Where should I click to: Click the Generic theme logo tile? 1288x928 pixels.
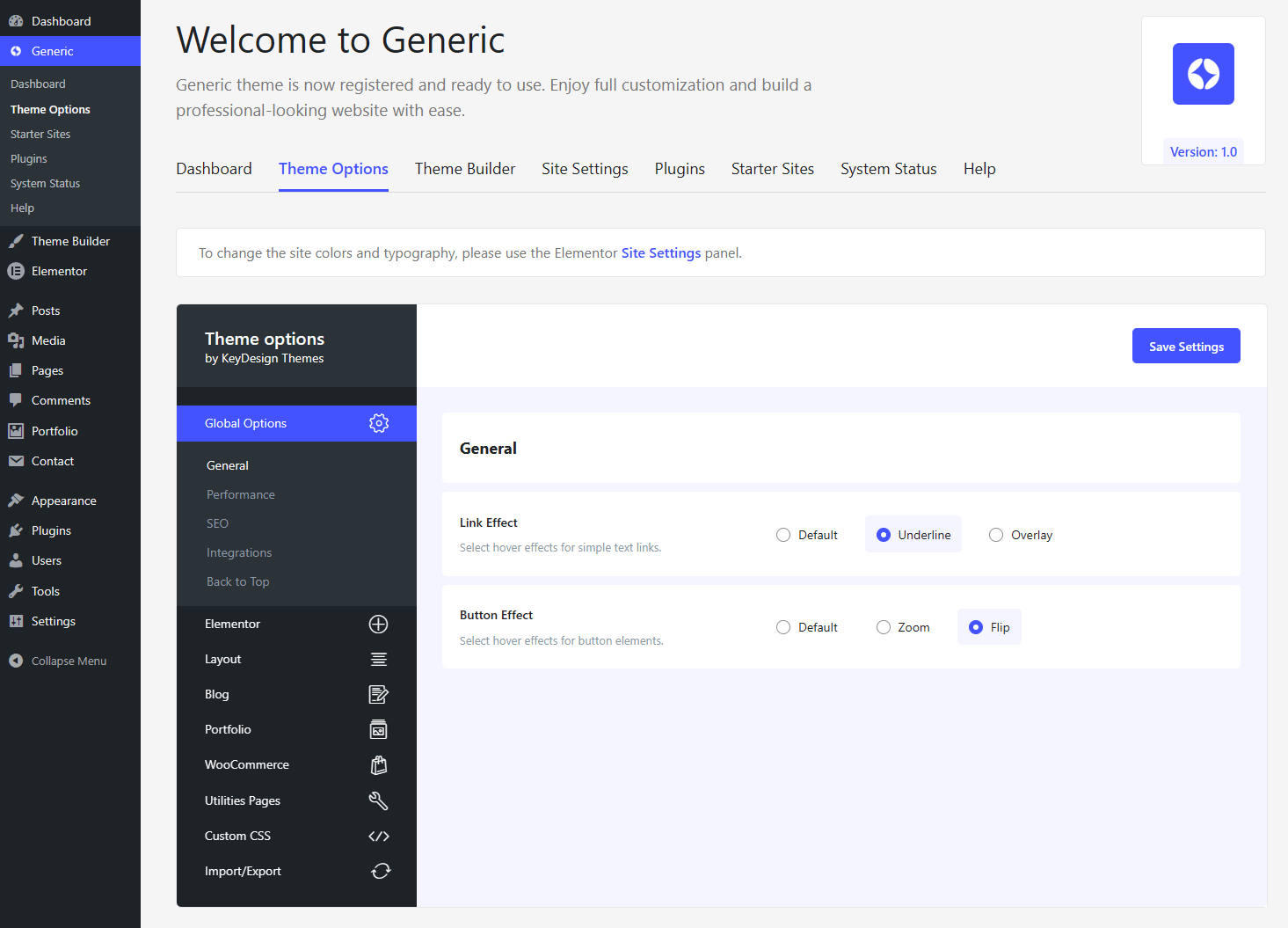pyautogui.click(x=1204, y=74)
